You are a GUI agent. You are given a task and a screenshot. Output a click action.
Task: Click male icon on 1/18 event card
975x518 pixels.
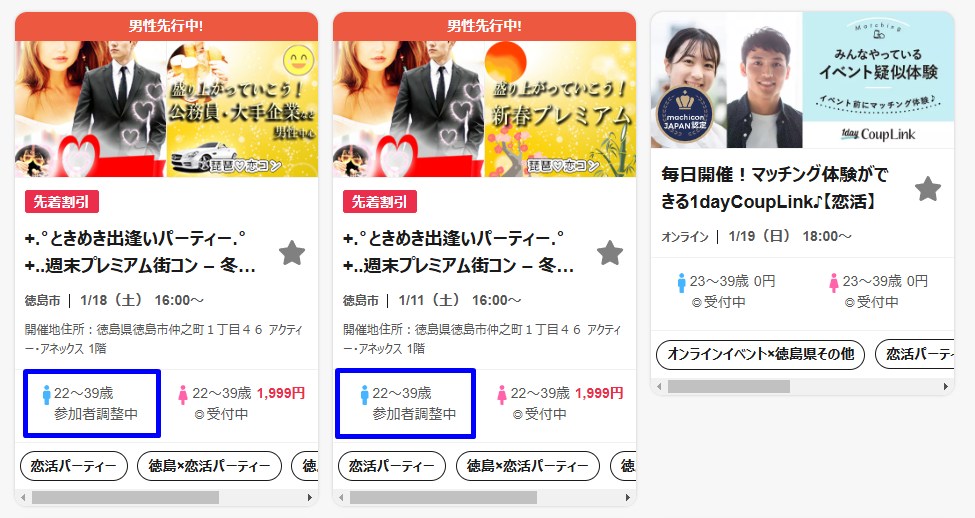tap(46, 395)
